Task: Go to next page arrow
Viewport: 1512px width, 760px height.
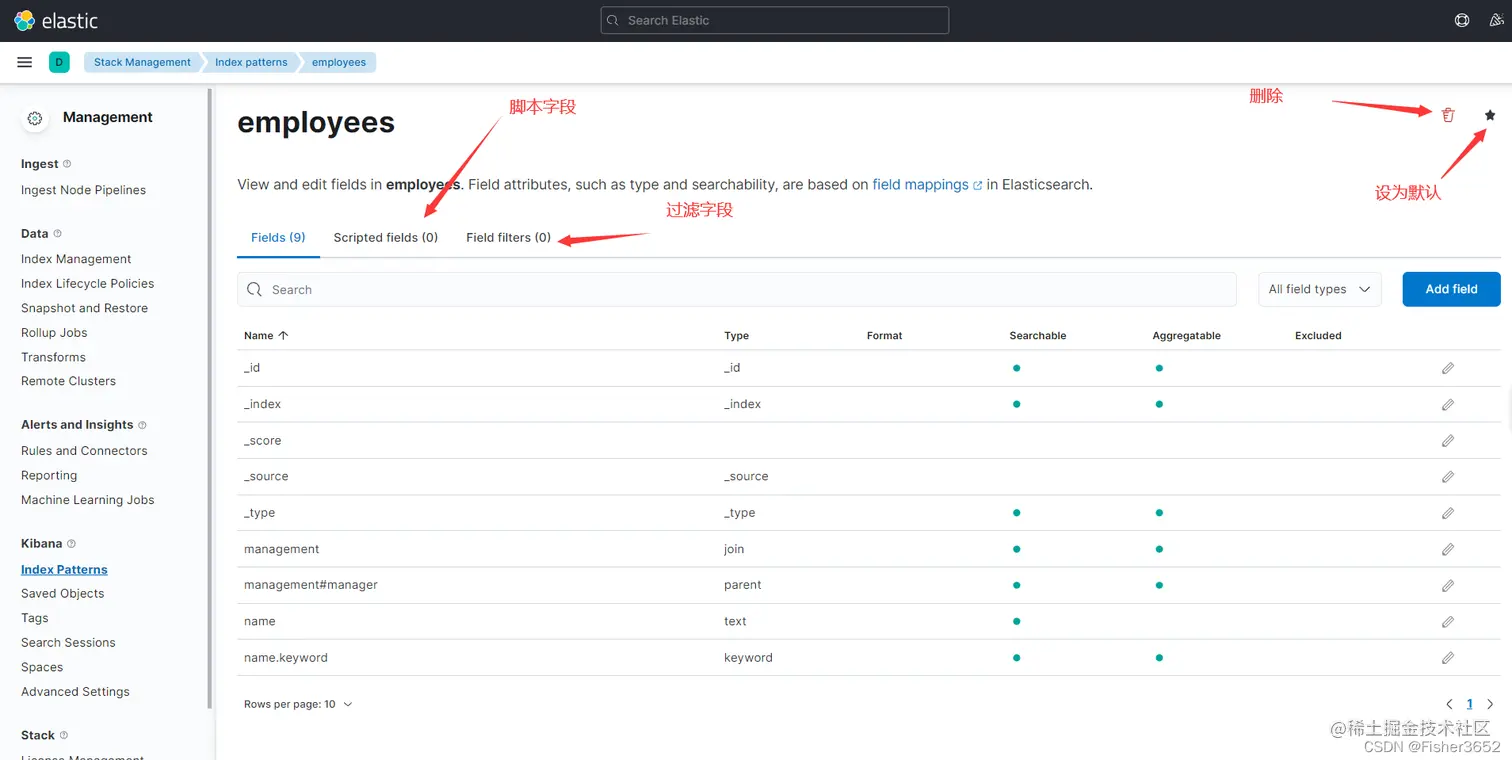Action: click(1490, 705)
